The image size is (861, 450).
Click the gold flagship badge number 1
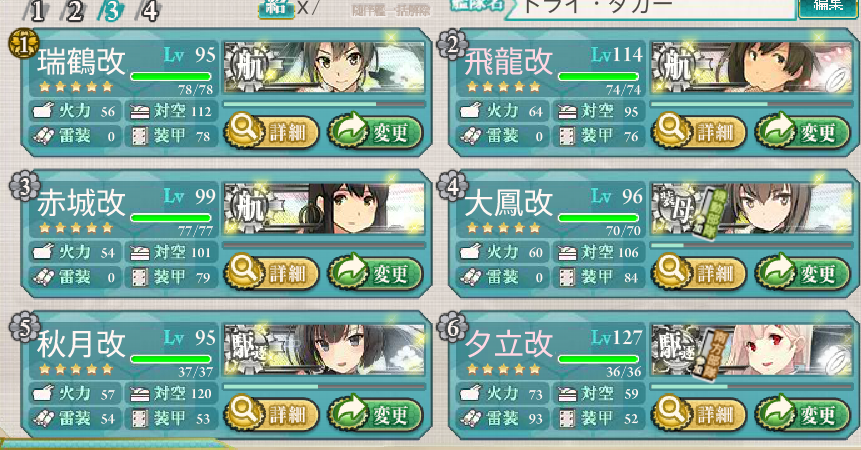pos(24,45)
